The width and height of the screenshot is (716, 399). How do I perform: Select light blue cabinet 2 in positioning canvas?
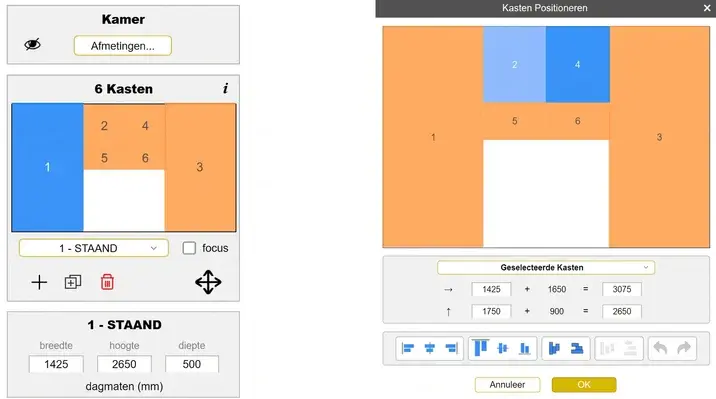tap(515, 64)
